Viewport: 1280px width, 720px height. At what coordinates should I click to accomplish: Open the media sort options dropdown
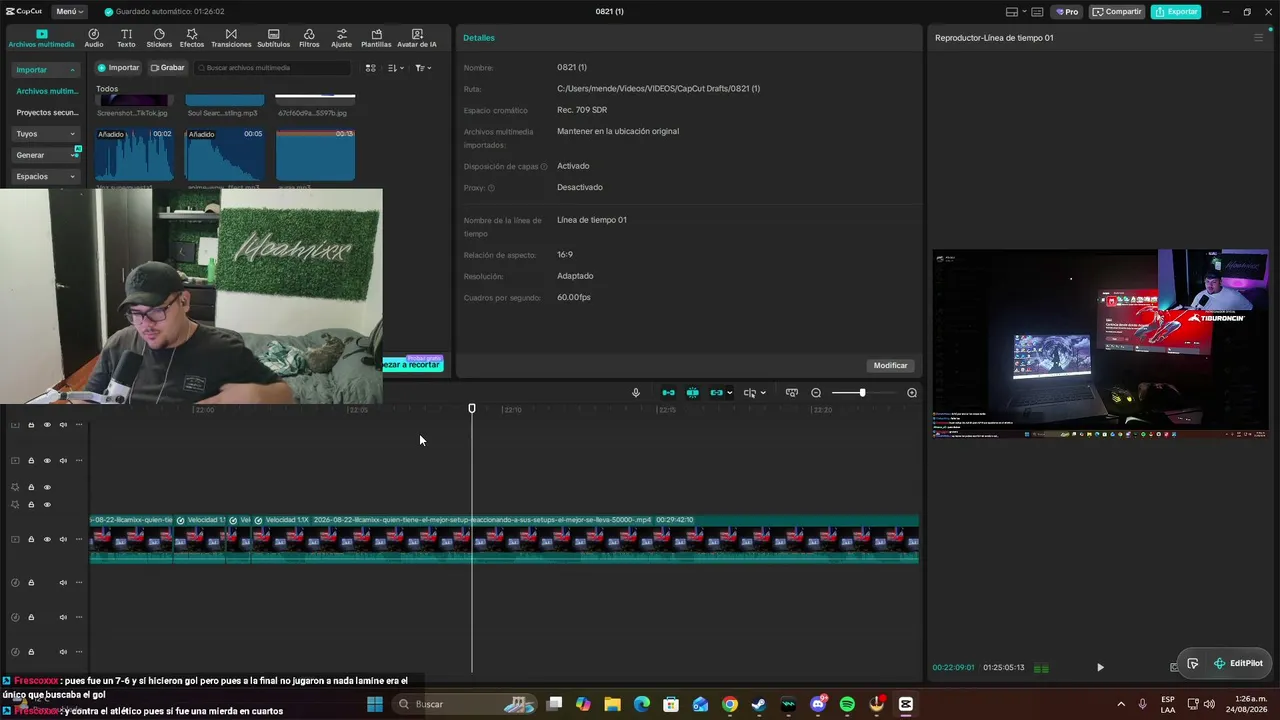click(x=396, y=68)
